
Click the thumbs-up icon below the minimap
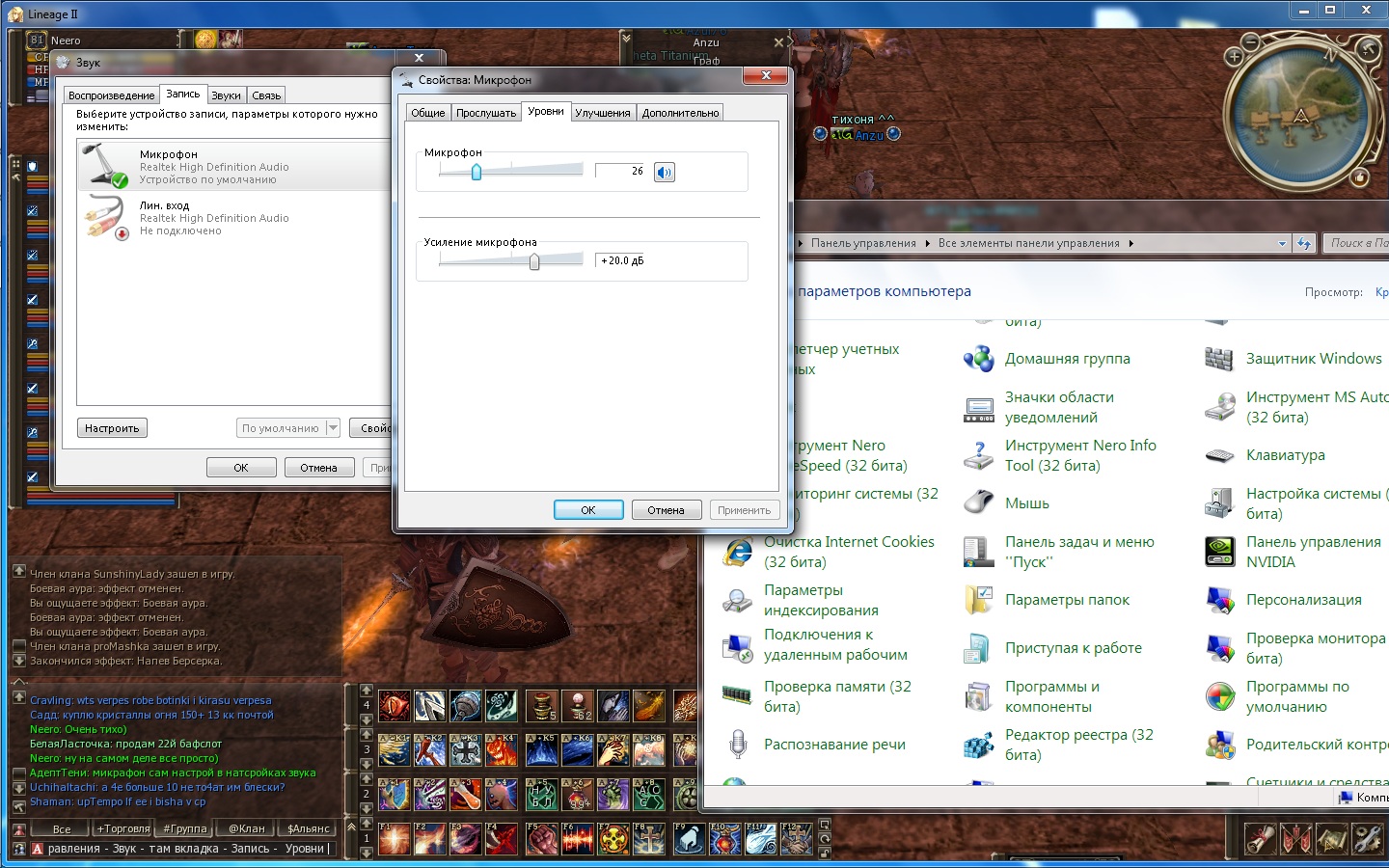[1360, 177]
